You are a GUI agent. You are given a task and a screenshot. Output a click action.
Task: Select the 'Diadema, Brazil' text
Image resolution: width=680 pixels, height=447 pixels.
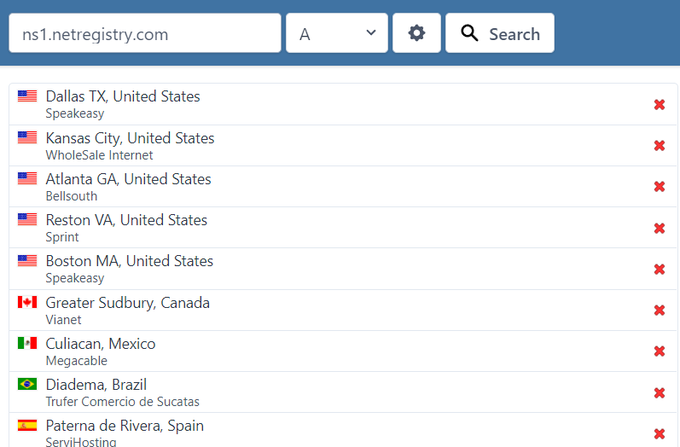[96, 385]
